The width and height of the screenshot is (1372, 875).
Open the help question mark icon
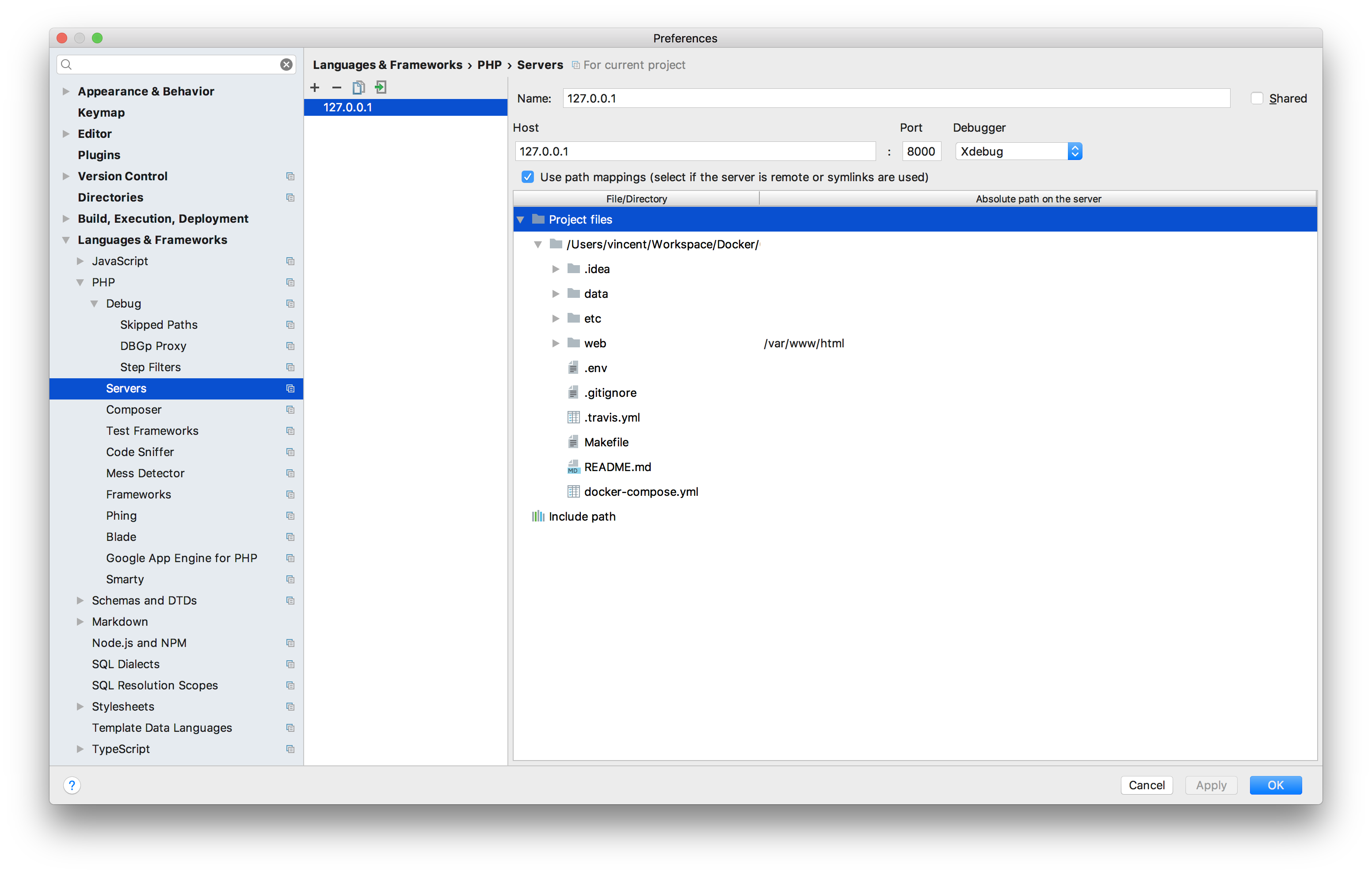(72, 785)
